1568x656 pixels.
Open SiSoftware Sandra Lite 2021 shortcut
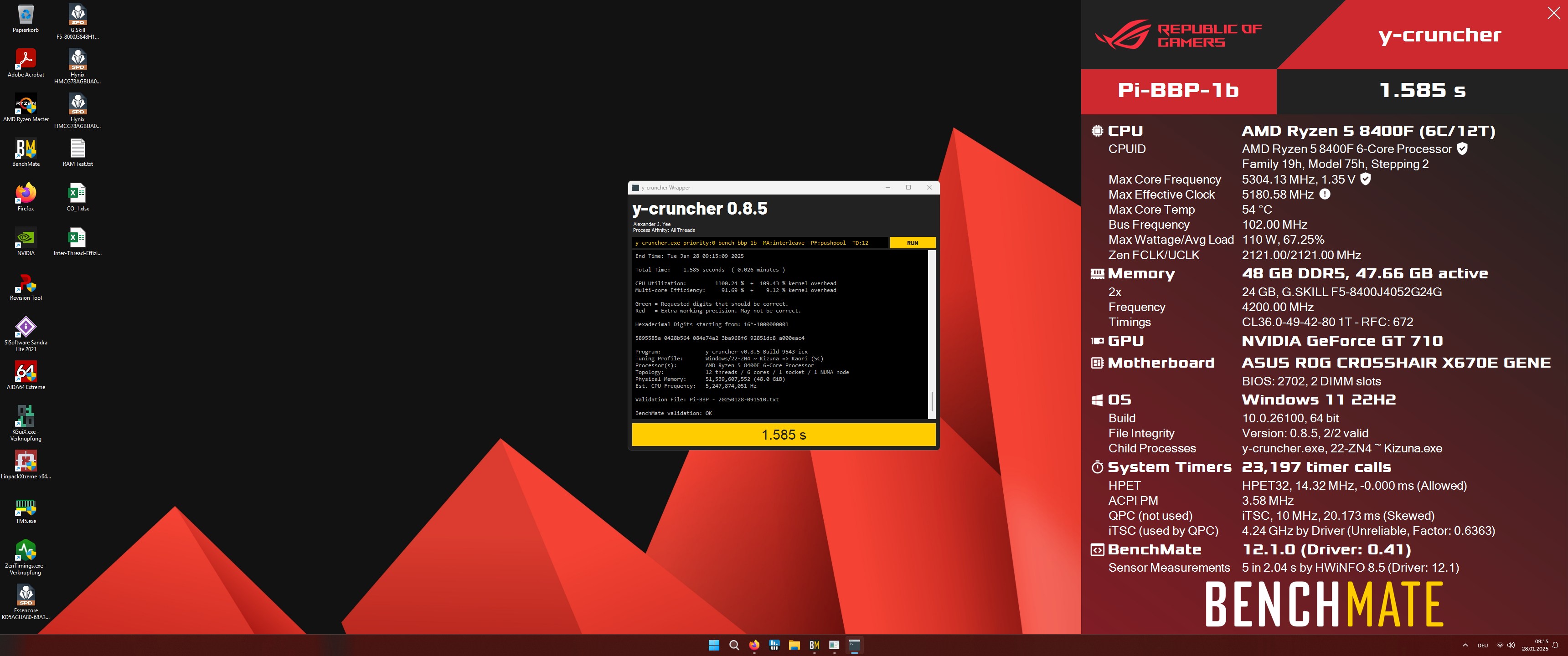[x=26, y=334]
